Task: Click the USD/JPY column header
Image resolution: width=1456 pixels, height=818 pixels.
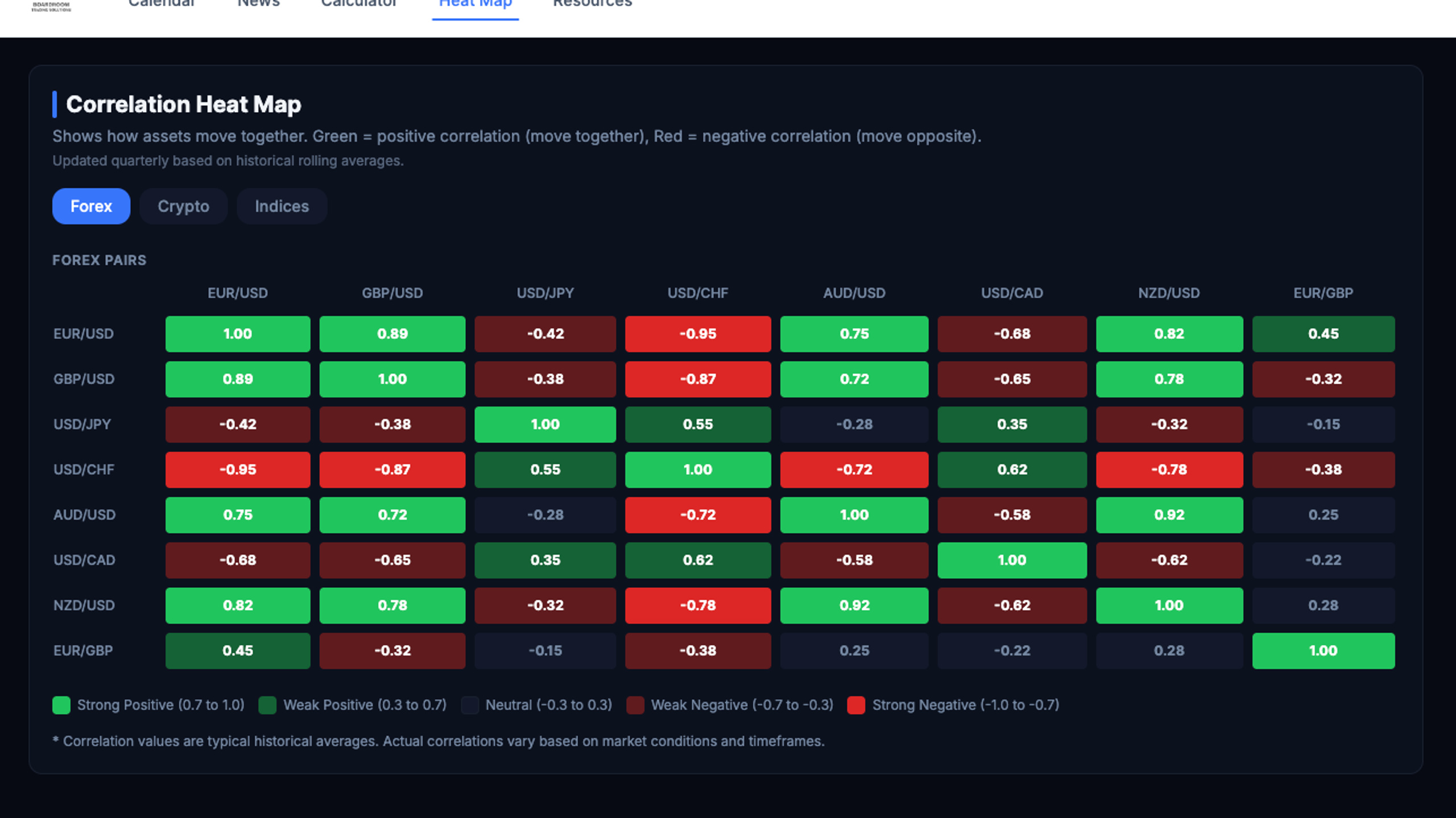Action: [x=545, y=293]
